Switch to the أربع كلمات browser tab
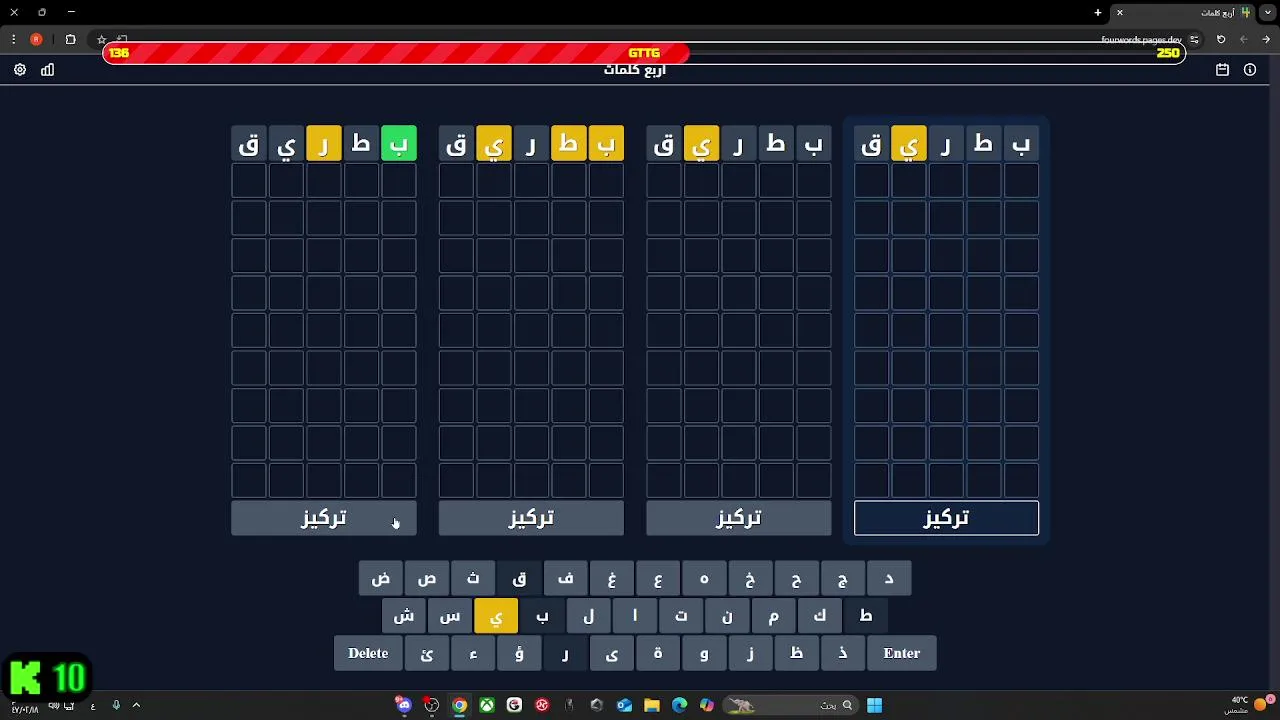This screenshot has height=720, width=1280. pos(1183,12)
